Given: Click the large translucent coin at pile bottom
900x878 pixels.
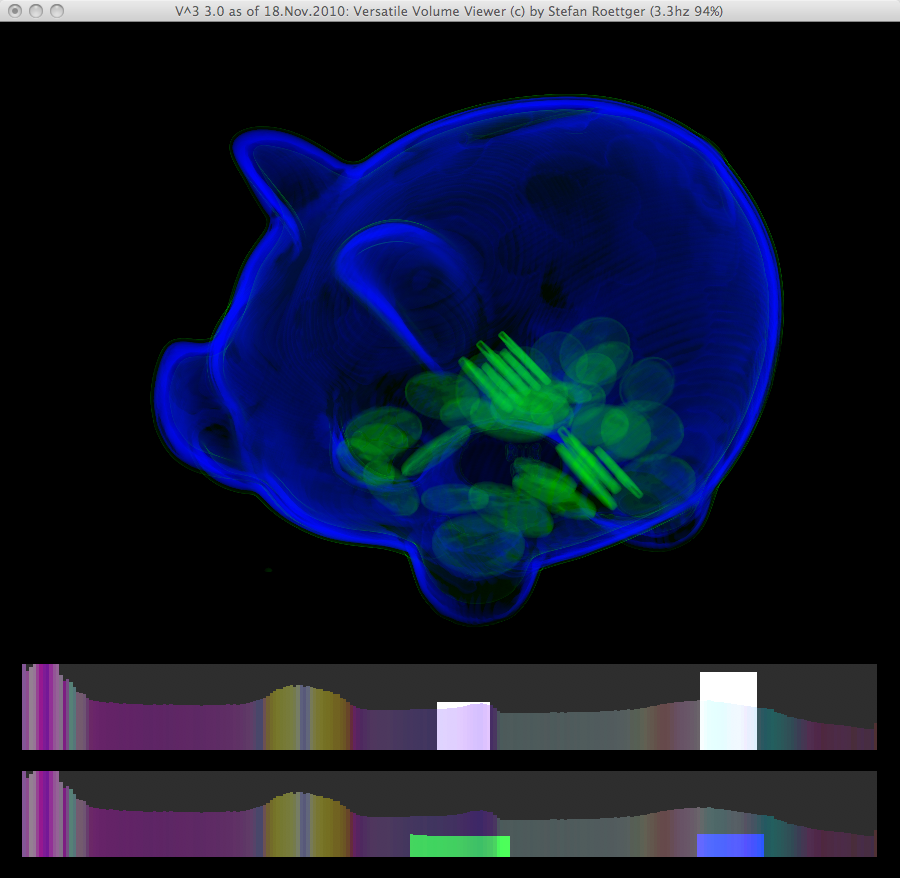Looking at the screenshot, I should click(x=477, y=545).
